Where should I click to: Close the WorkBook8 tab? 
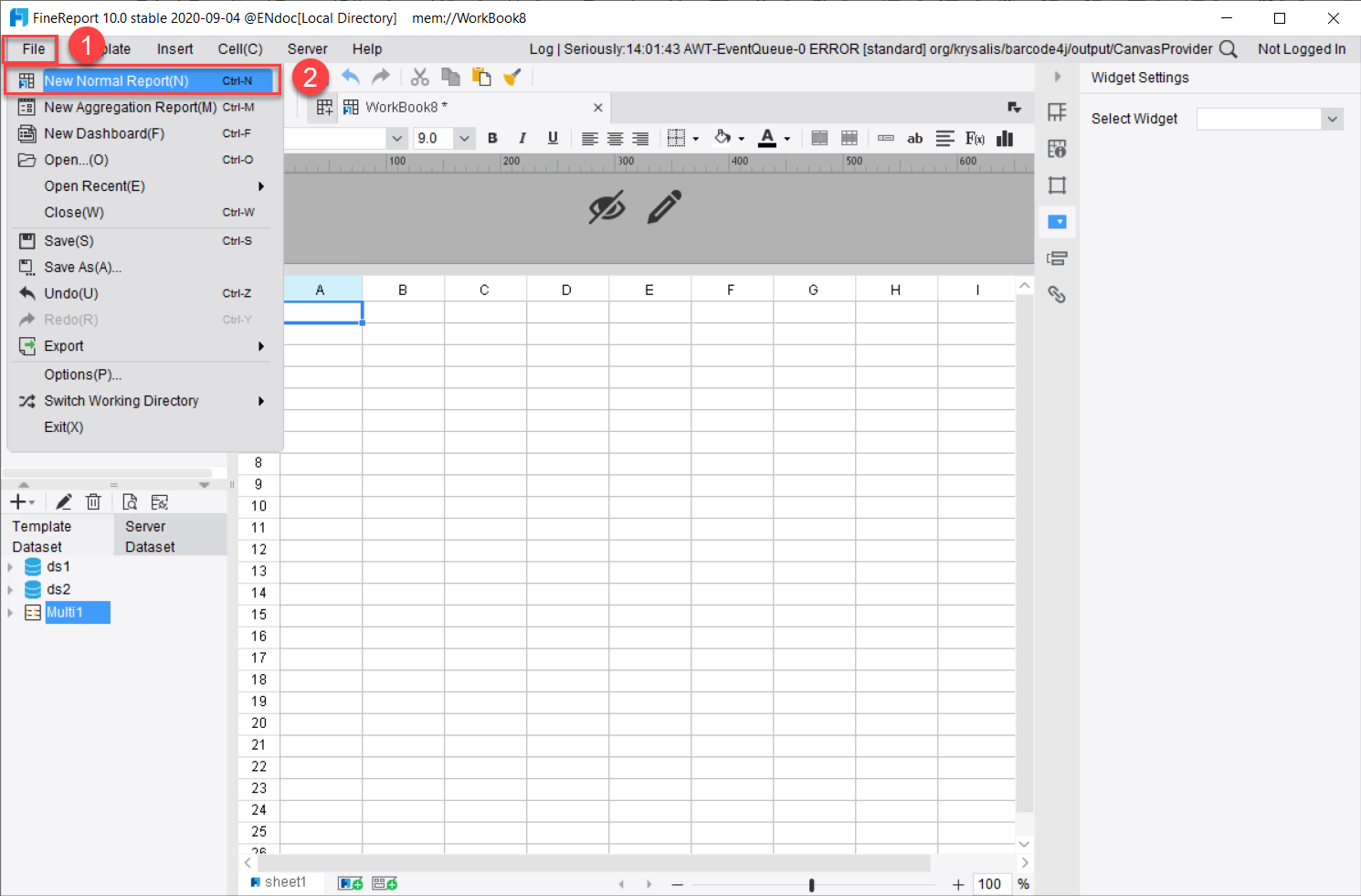pos(597,108)
